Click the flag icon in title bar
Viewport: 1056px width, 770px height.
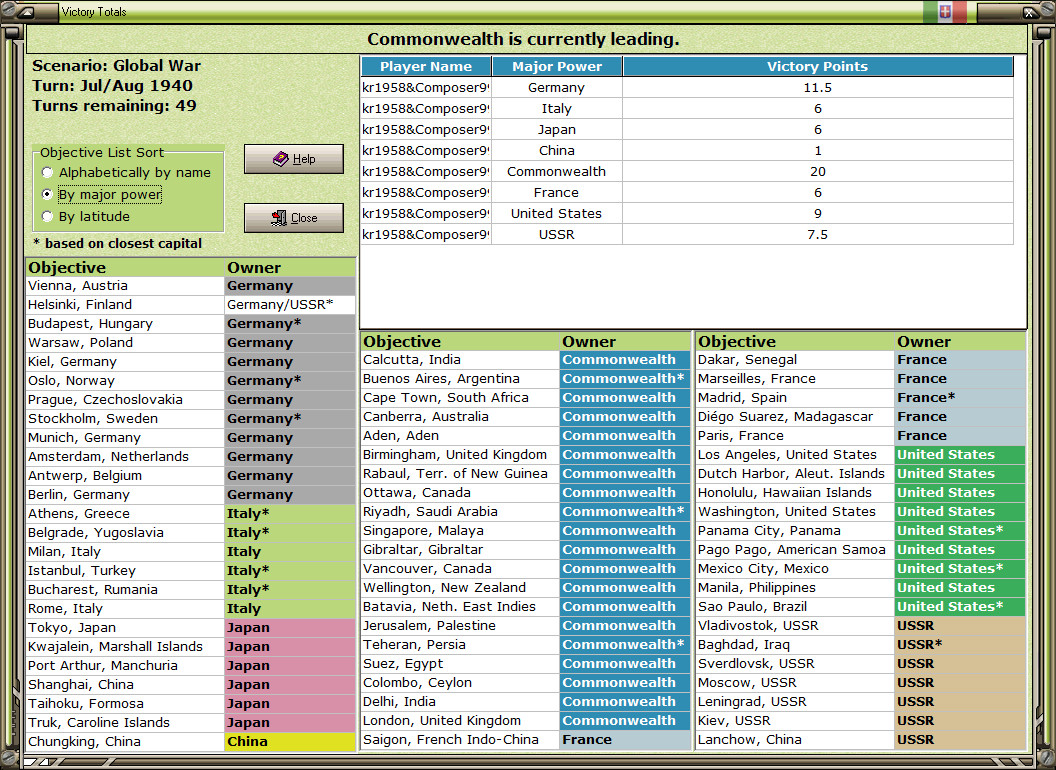pyautogui.click(x=945, y=11)
